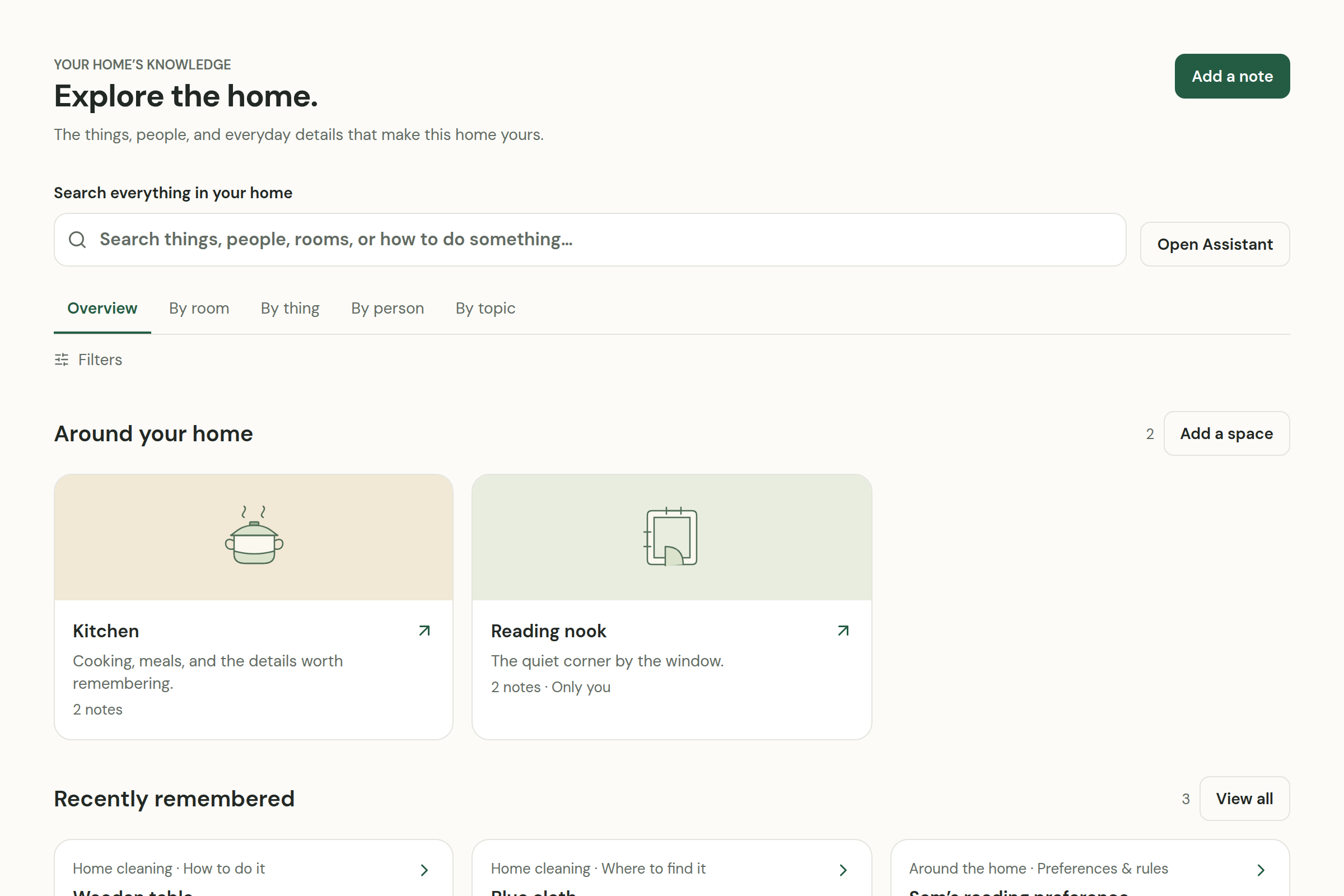The image size is (1344, 896).
Task: Click 'The quiet corner by the window.' text
Action: (x=607, y=661)
